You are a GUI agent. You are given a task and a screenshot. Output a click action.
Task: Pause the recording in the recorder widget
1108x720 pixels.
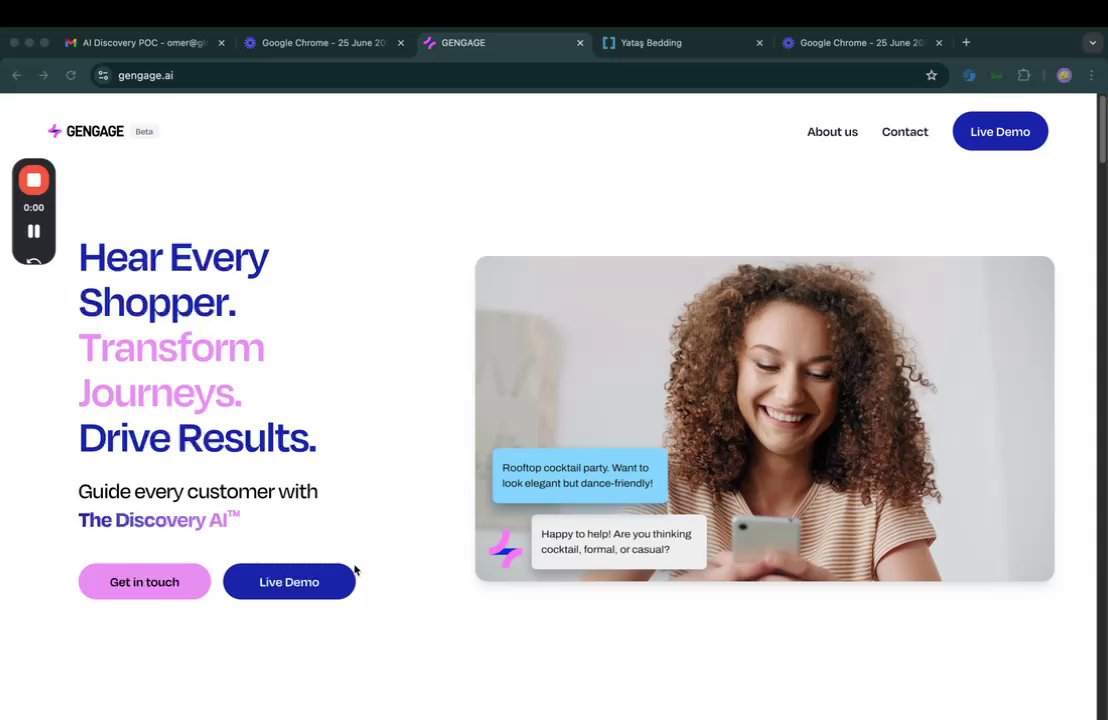click(x=33, y=231)
